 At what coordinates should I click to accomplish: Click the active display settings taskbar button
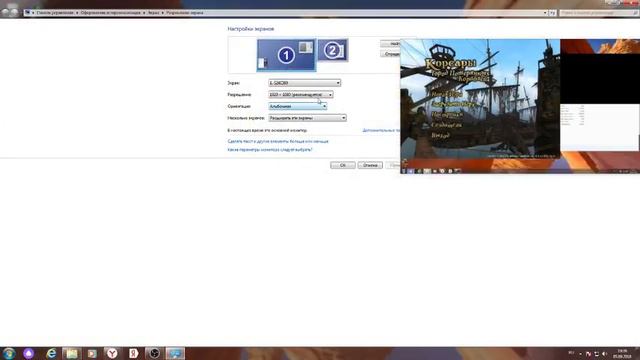pos(175,353)
